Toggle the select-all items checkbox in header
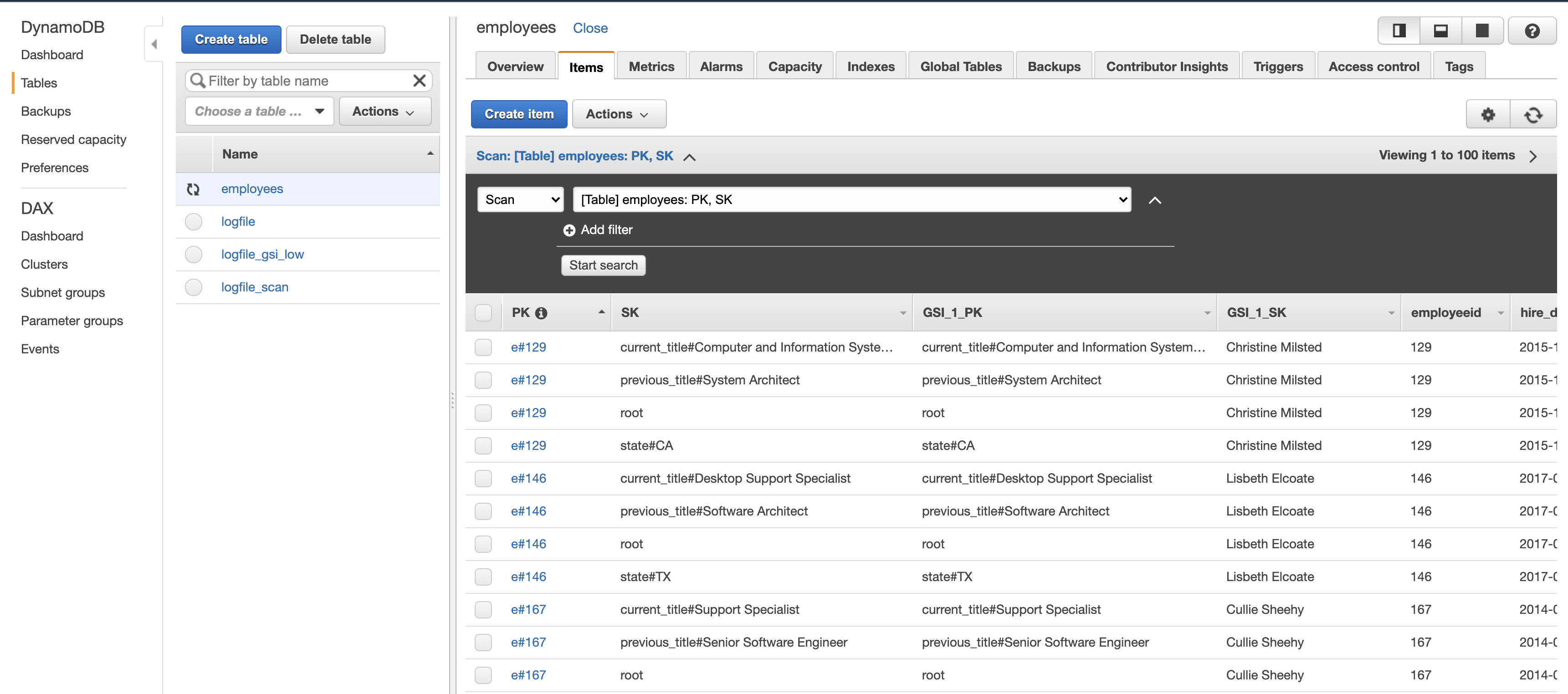The image size is (1568, 694). [x=483, y=313]
